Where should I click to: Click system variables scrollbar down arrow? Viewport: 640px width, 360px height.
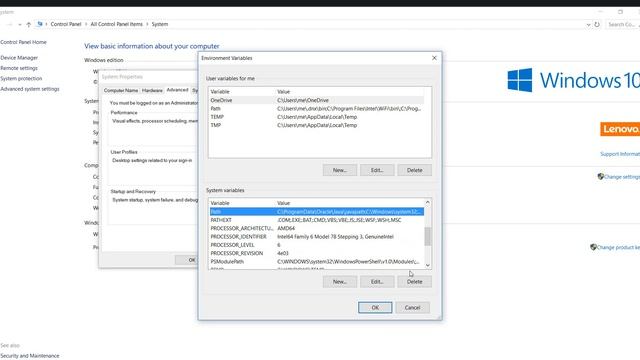click(427, 265)
